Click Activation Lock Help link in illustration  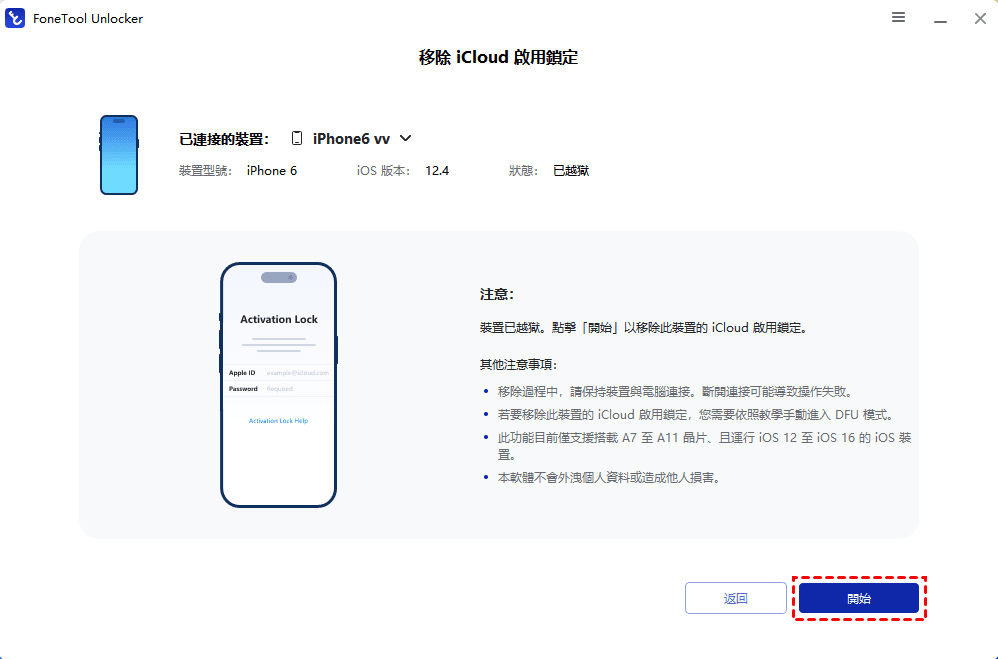tap(278, 421)
